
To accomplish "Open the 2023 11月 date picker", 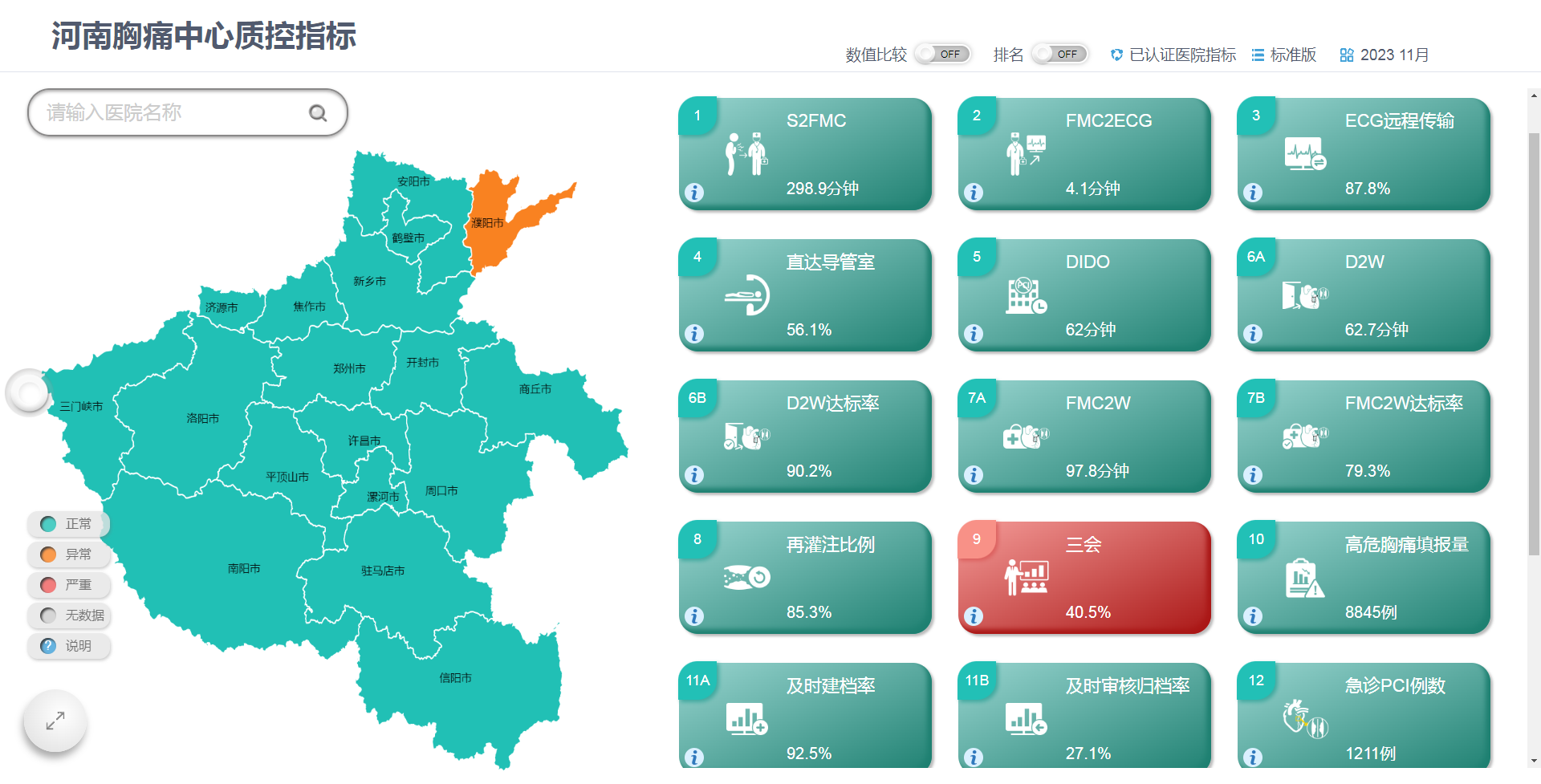I will point(1384,55).
